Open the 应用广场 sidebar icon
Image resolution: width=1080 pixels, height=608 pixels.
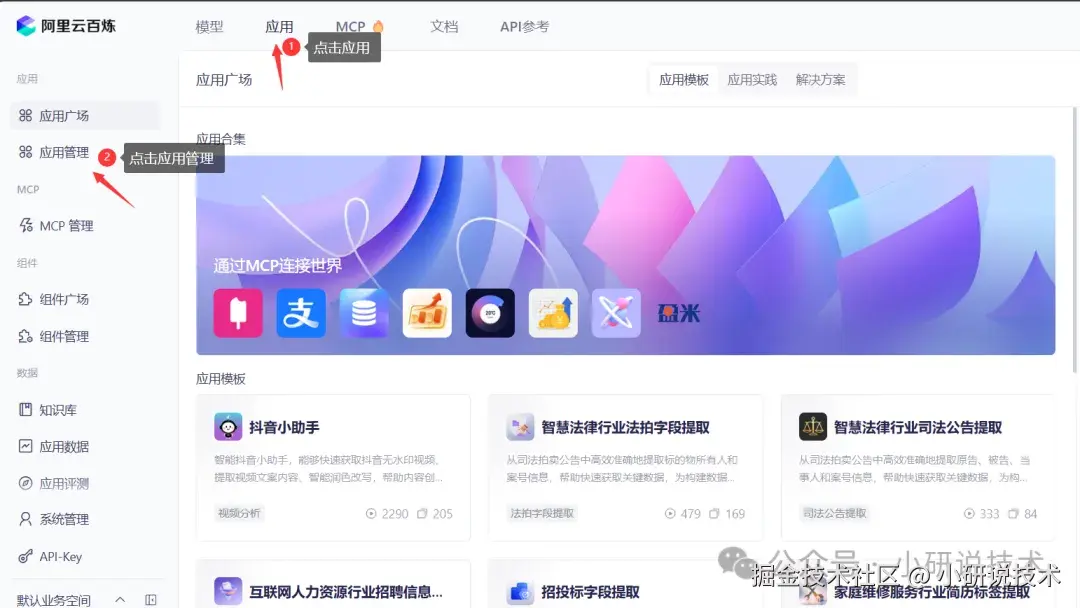click(x=25, y=116)
